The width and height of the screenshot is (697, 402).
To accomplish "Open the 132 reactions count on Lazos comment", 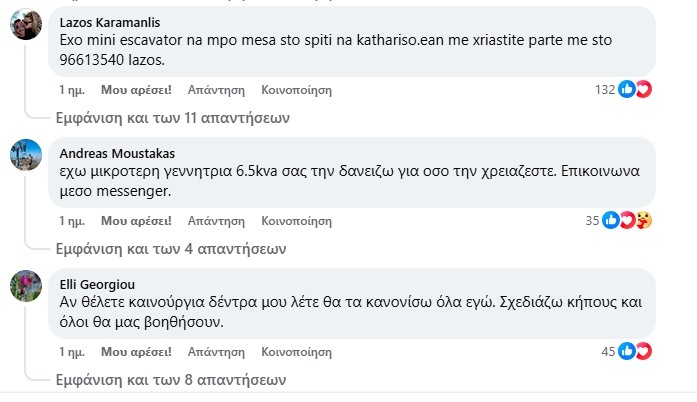I will pyautogui.click(x=605, y=90).
